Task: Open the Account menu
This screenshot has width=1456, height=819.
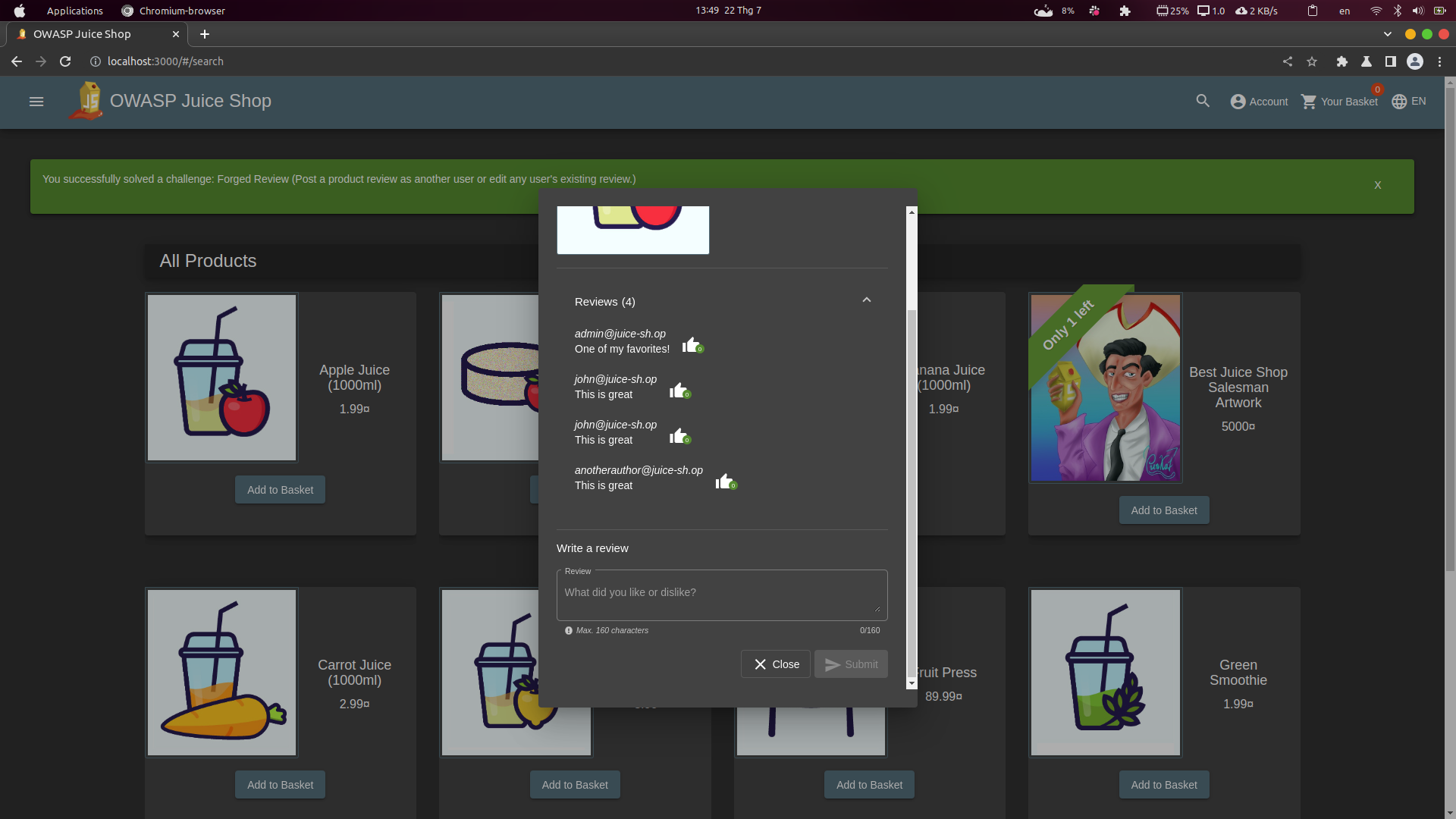Action: (1259, 102)
